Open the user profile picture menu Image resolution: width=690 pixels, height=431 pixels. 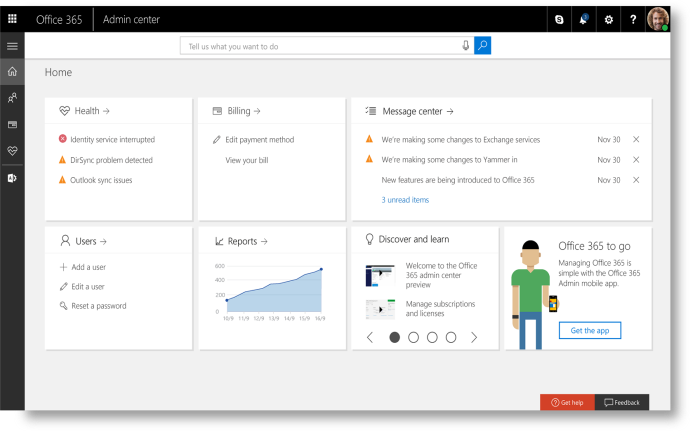pyautogui.click(x=658, y=19)
